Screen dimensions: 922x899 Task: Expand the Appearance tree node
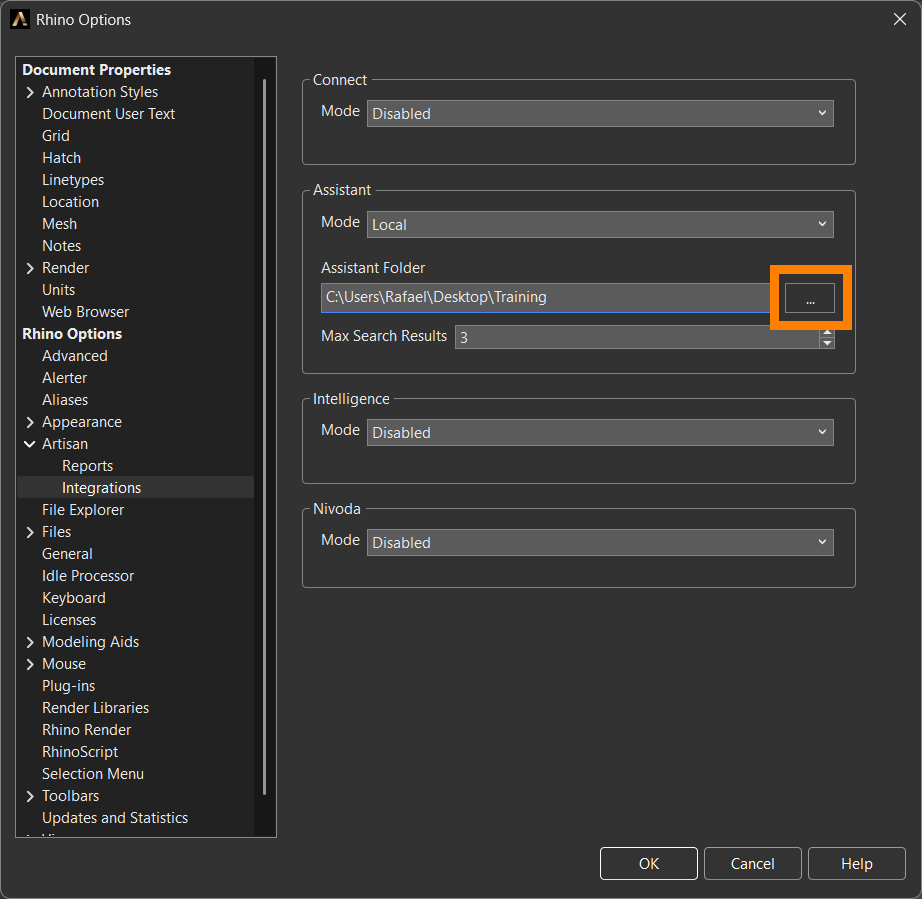[x=30, y=422]
